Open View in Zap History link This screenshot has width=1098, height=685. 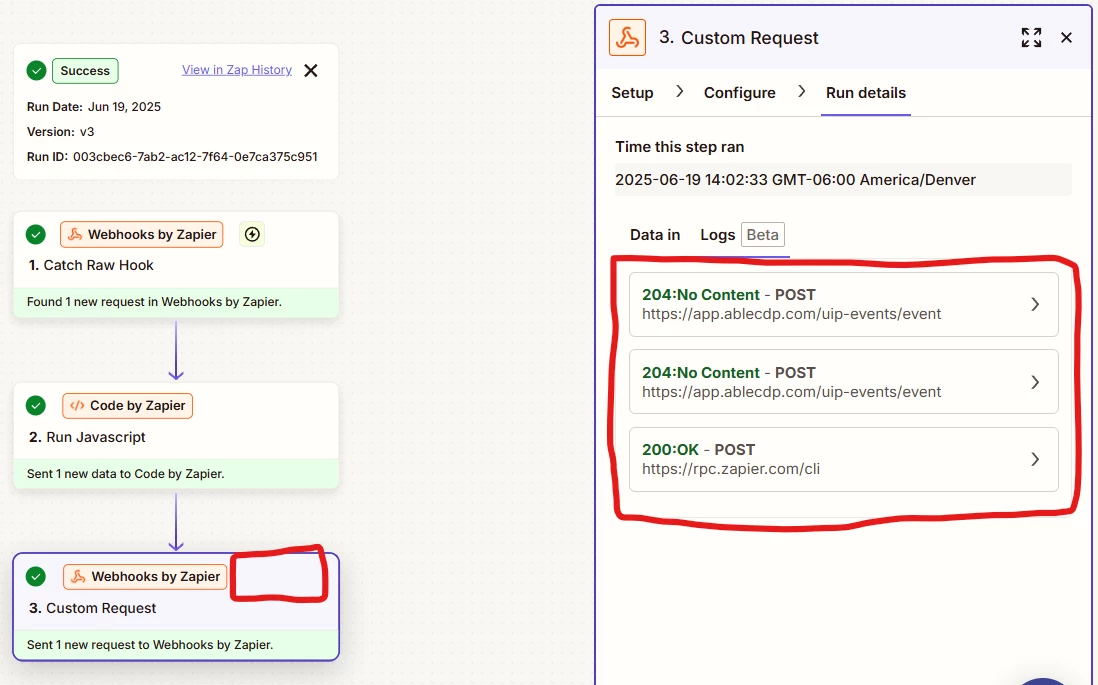point(237,70)
